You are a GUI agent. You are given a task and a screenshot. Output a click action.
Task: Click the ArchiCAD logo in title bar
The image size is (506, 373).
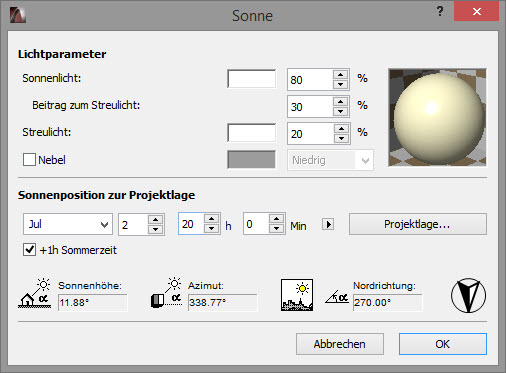[18, 15]
